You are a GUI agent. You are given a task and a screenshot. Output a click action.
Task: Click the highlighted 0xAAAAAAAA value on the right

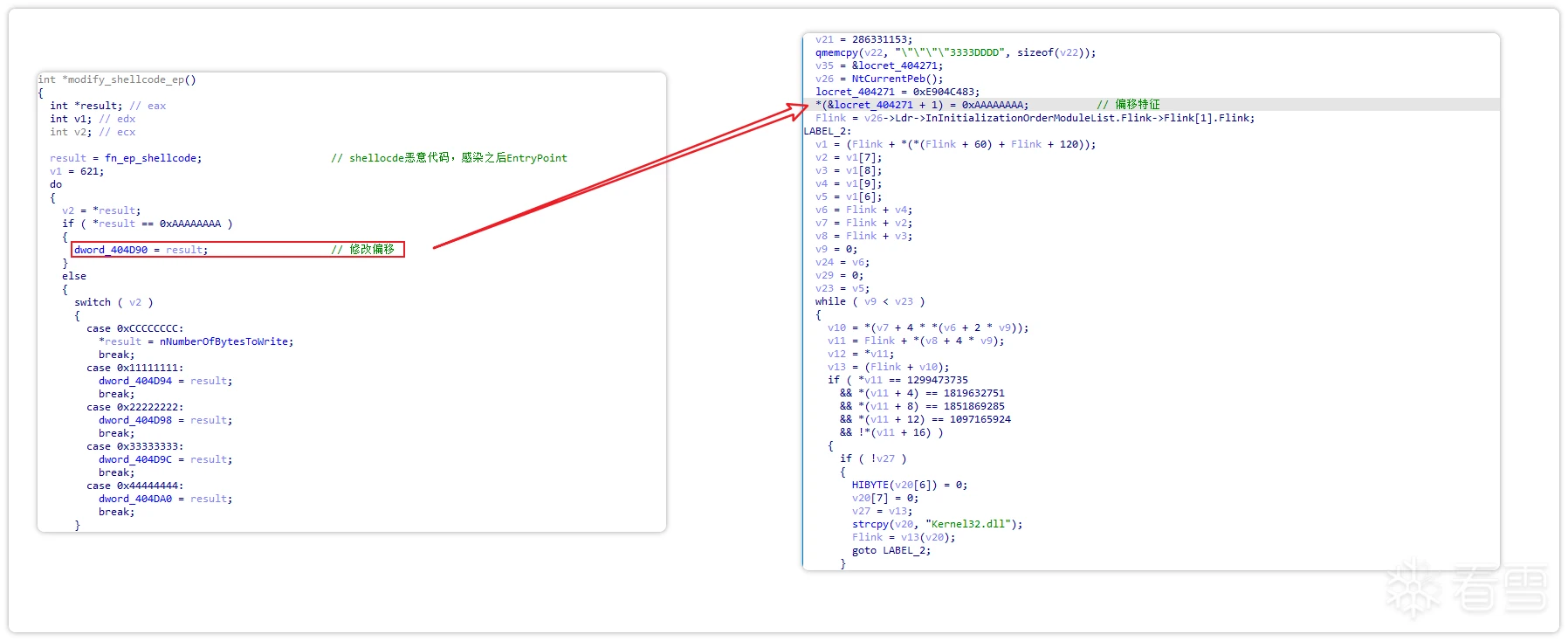pyautogui.click(x=994, y=105)
